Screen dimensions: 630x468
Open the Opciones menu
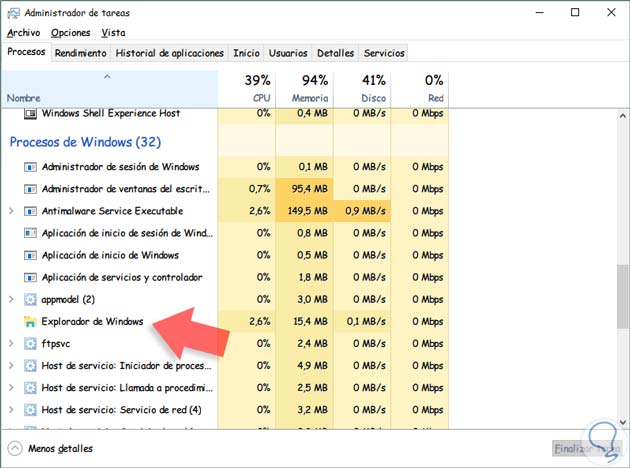pos(71,33)
